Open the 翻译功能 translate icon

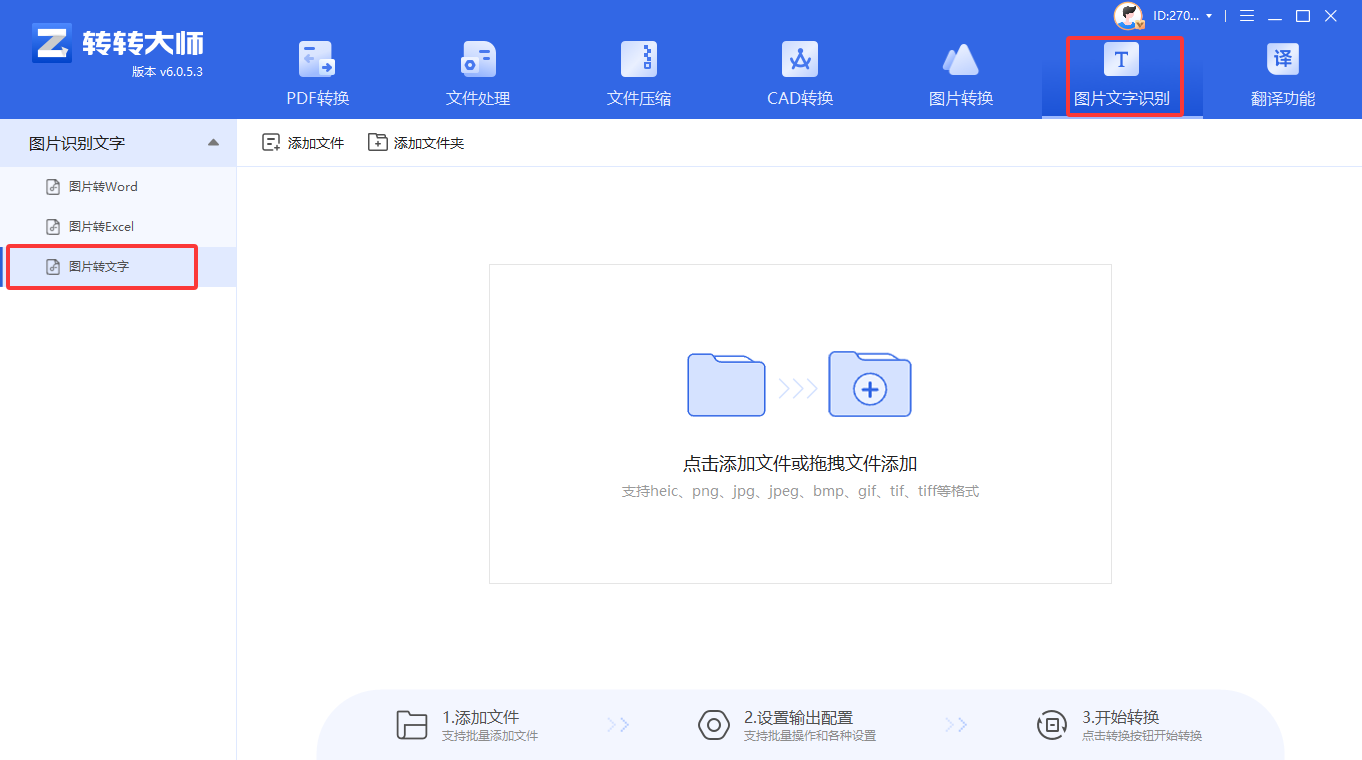[1283, 60]
